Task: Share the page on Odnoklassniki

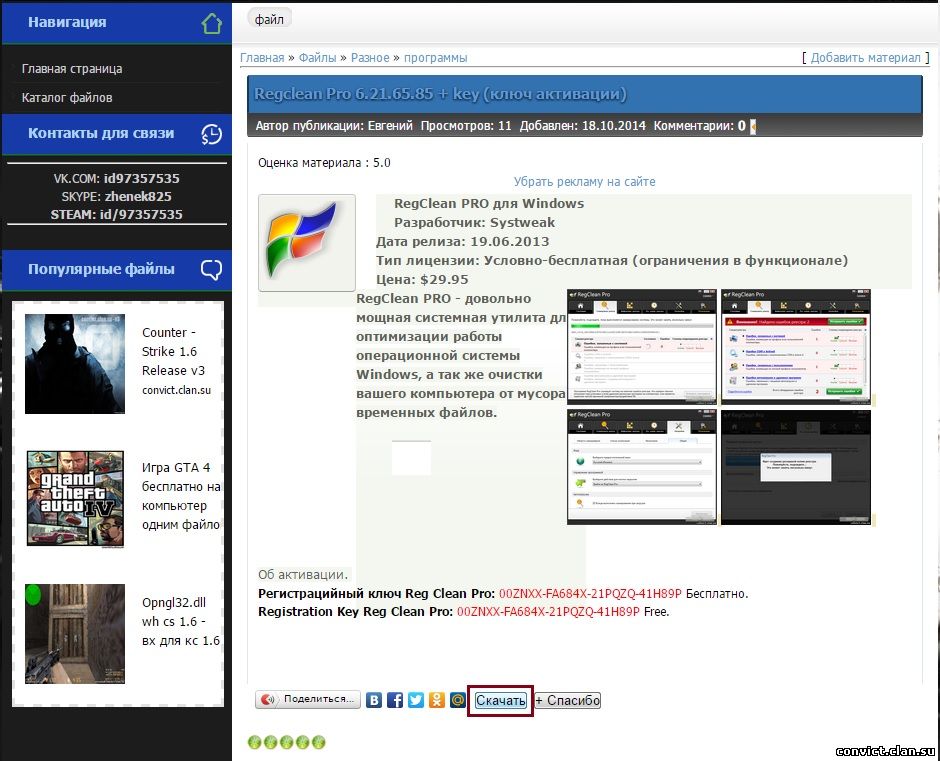Action: pyautogui.click(x=437, y=700)
